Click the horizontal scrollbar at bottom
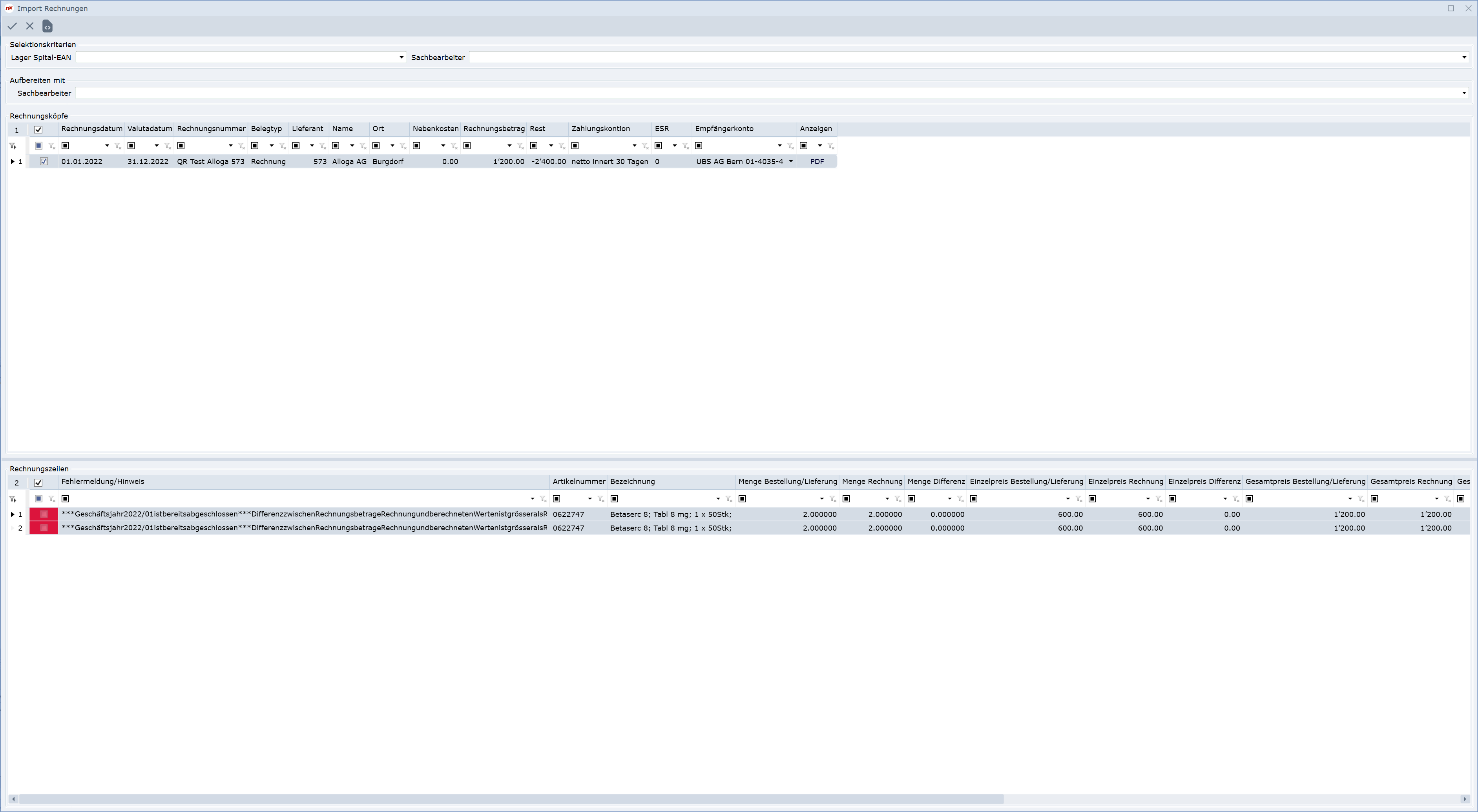The height and width of the screenshot is (812, 1478). click(x=511, y=799)
